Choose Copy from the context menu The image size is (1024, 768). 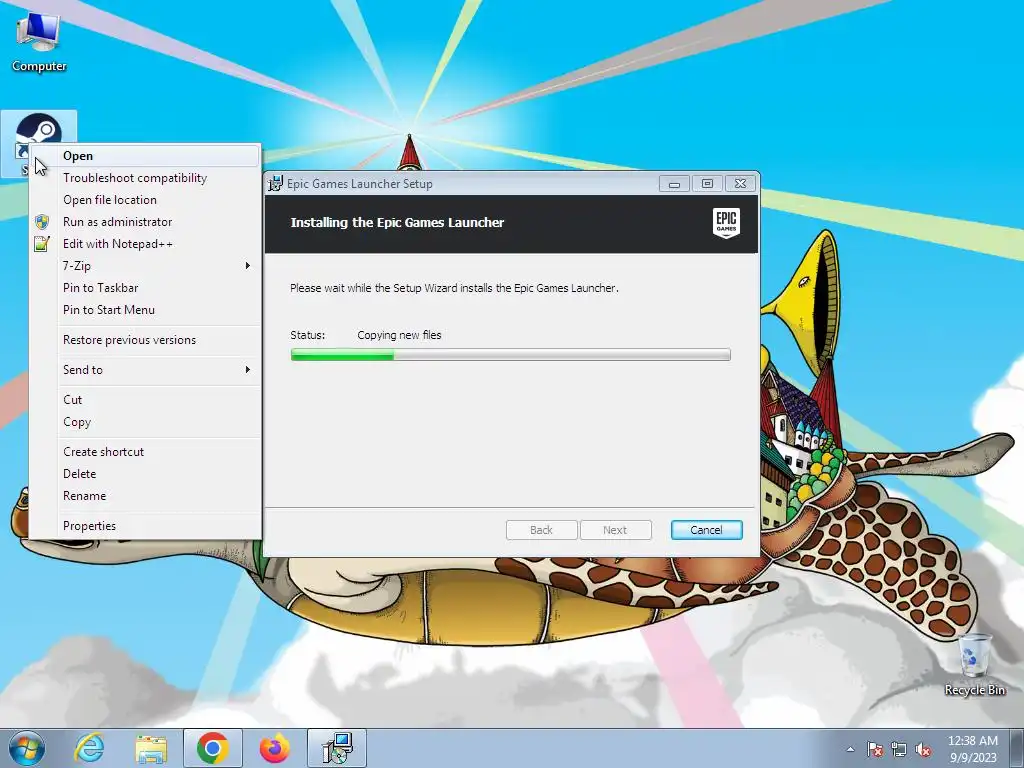tap(145, 422)
